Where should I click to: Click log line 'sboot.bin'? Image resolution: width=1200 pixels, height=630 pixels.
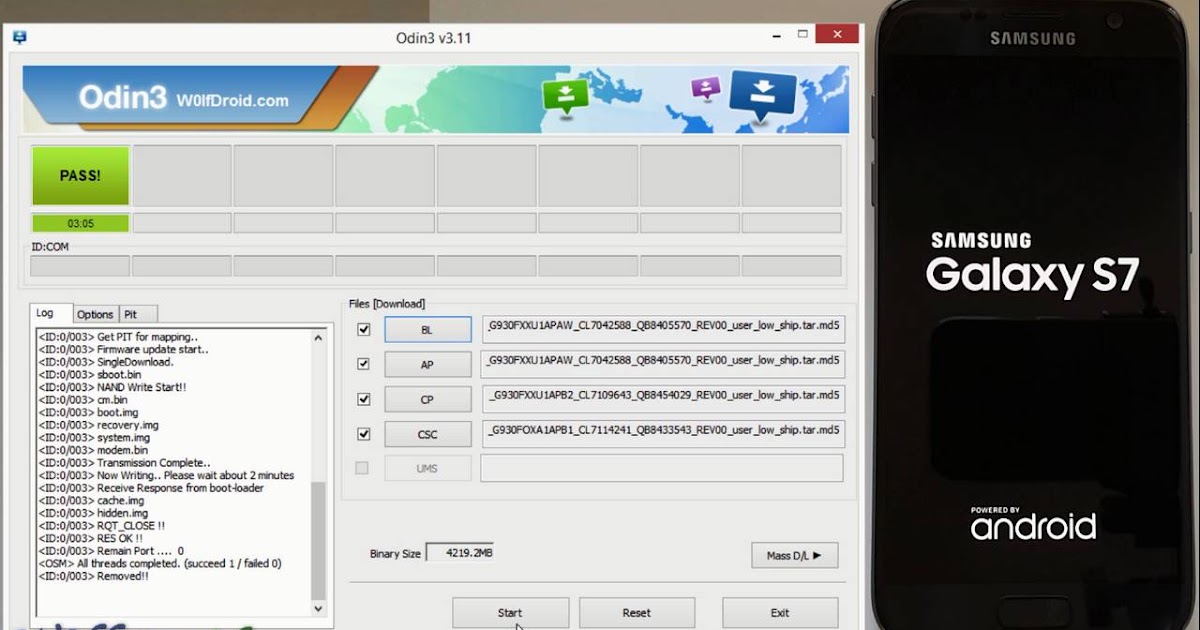[x=90, y=374]
